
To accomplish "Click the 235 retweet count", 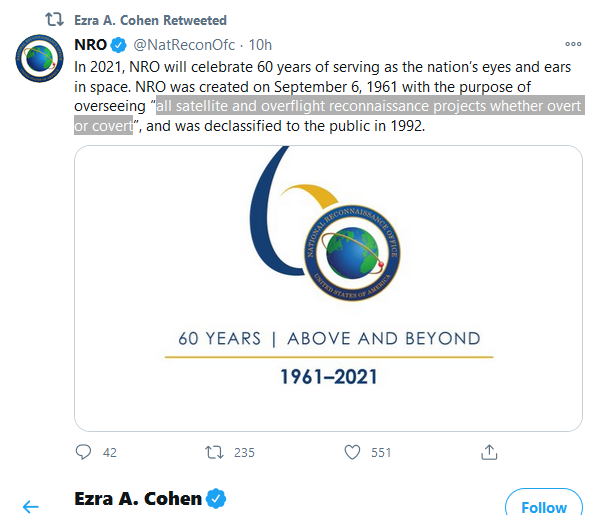I will point(244,452).
